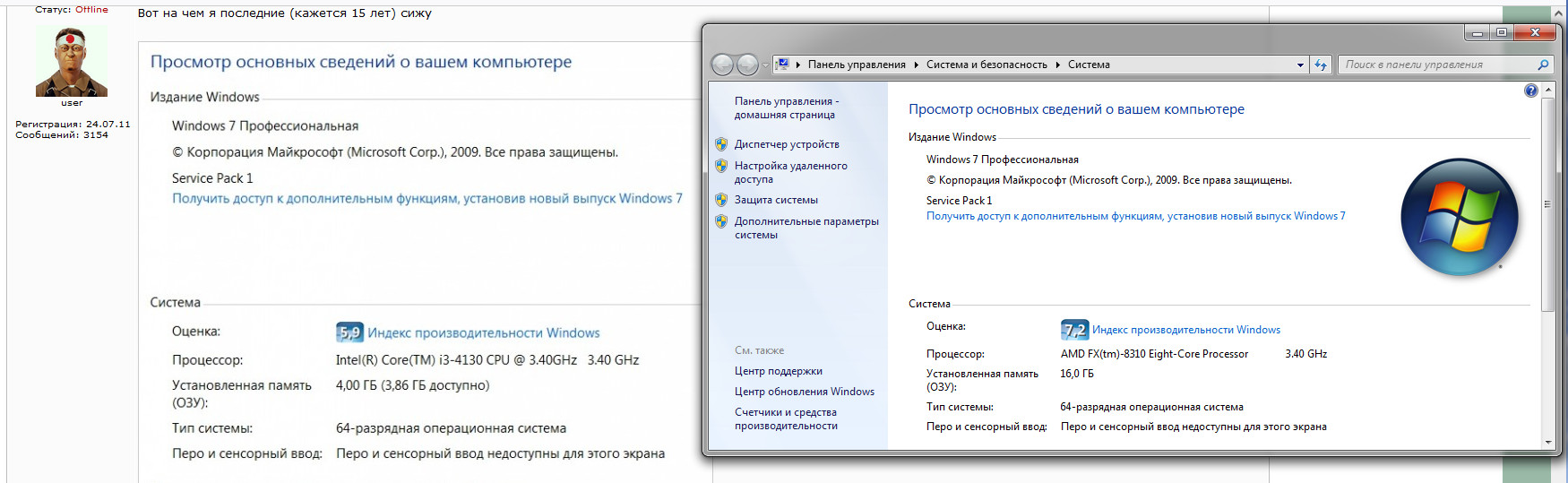Click the forum user's avatar image

(72, 61)
